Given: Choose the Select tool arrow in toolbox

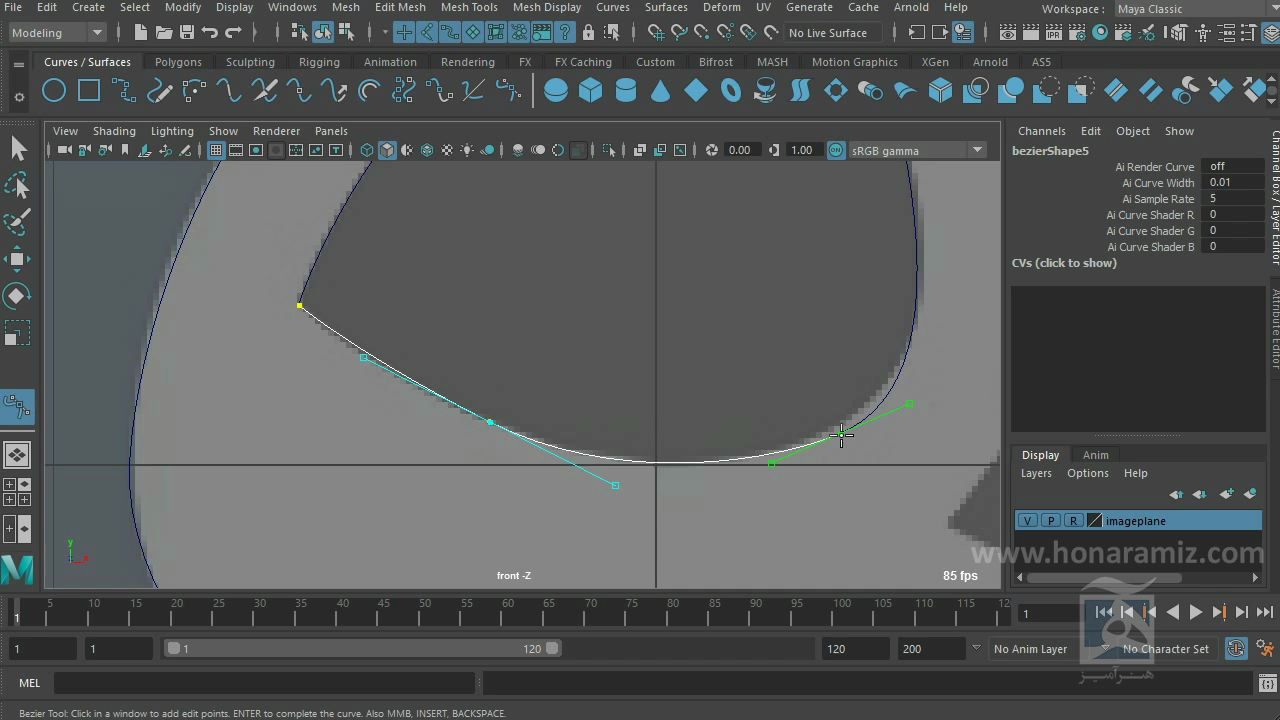Looking at the screenshot, I should 18,149.
